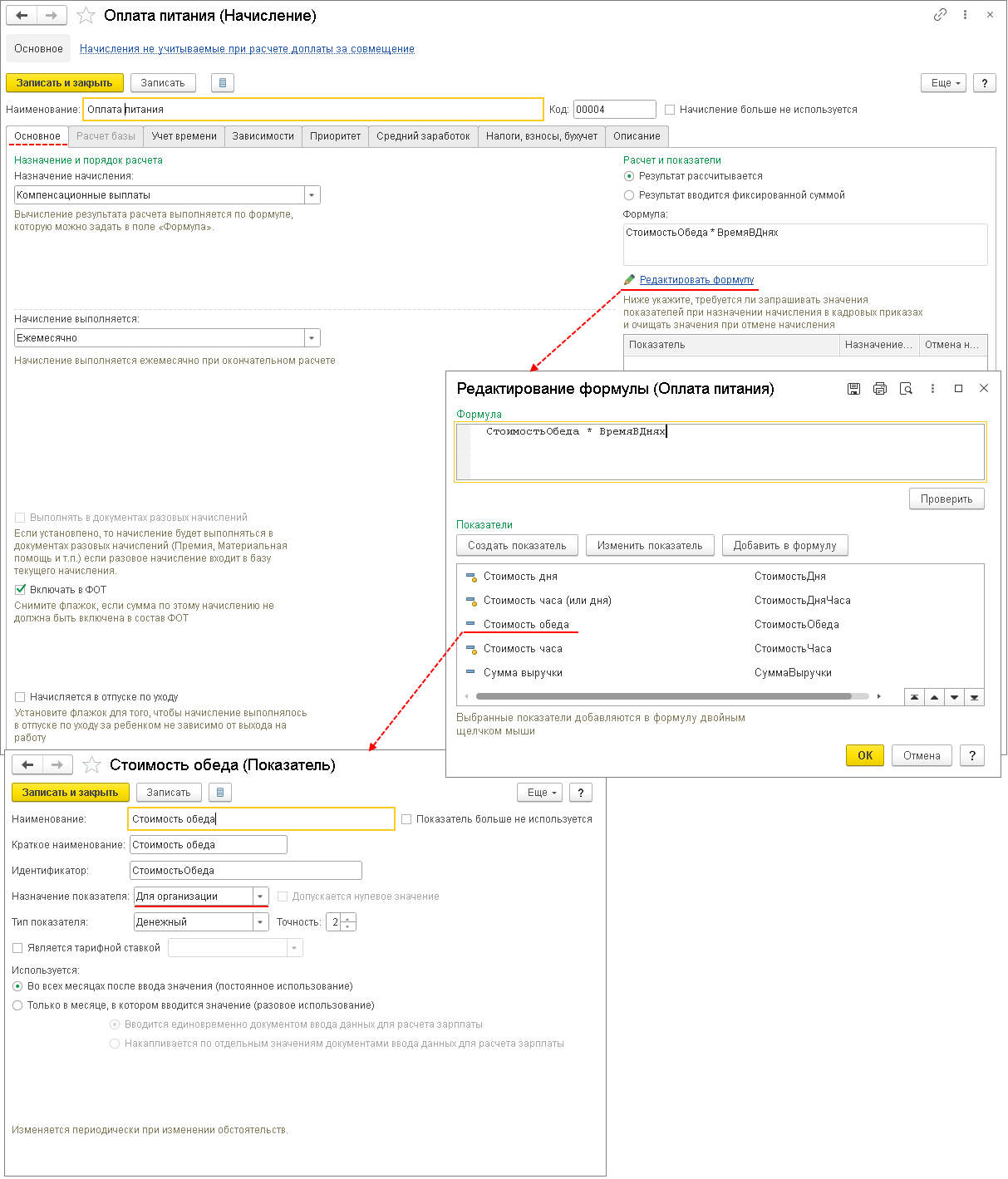Click Код field with 00004
Screen dimensions: 1008x1179
[x=614, y=110]
